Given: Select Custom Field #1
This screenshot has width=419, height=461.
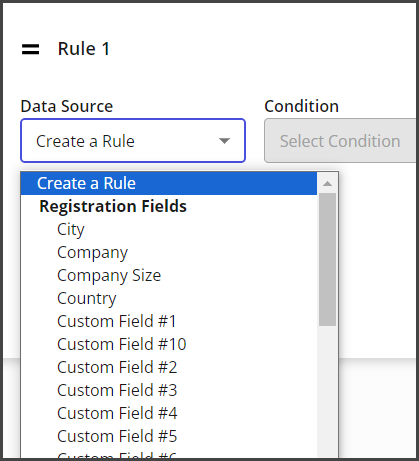Looking at the screenshot, I should coord(169,321).
